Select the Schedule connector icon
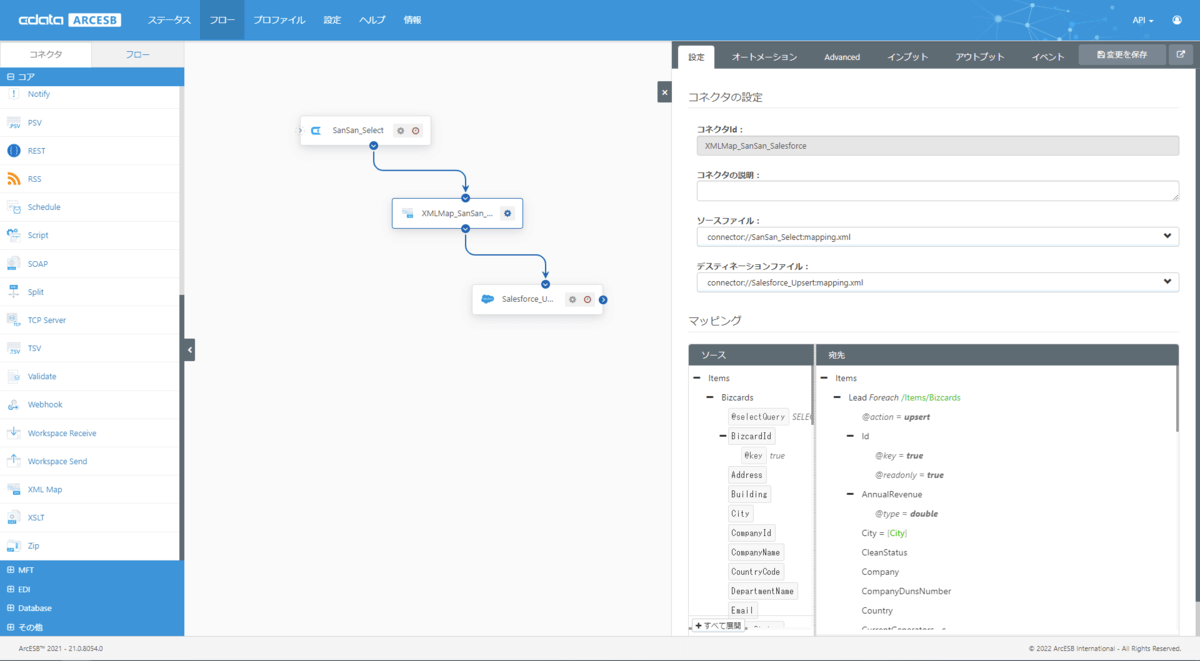Screen dimensions: 1200x661 tap(14, 207)
